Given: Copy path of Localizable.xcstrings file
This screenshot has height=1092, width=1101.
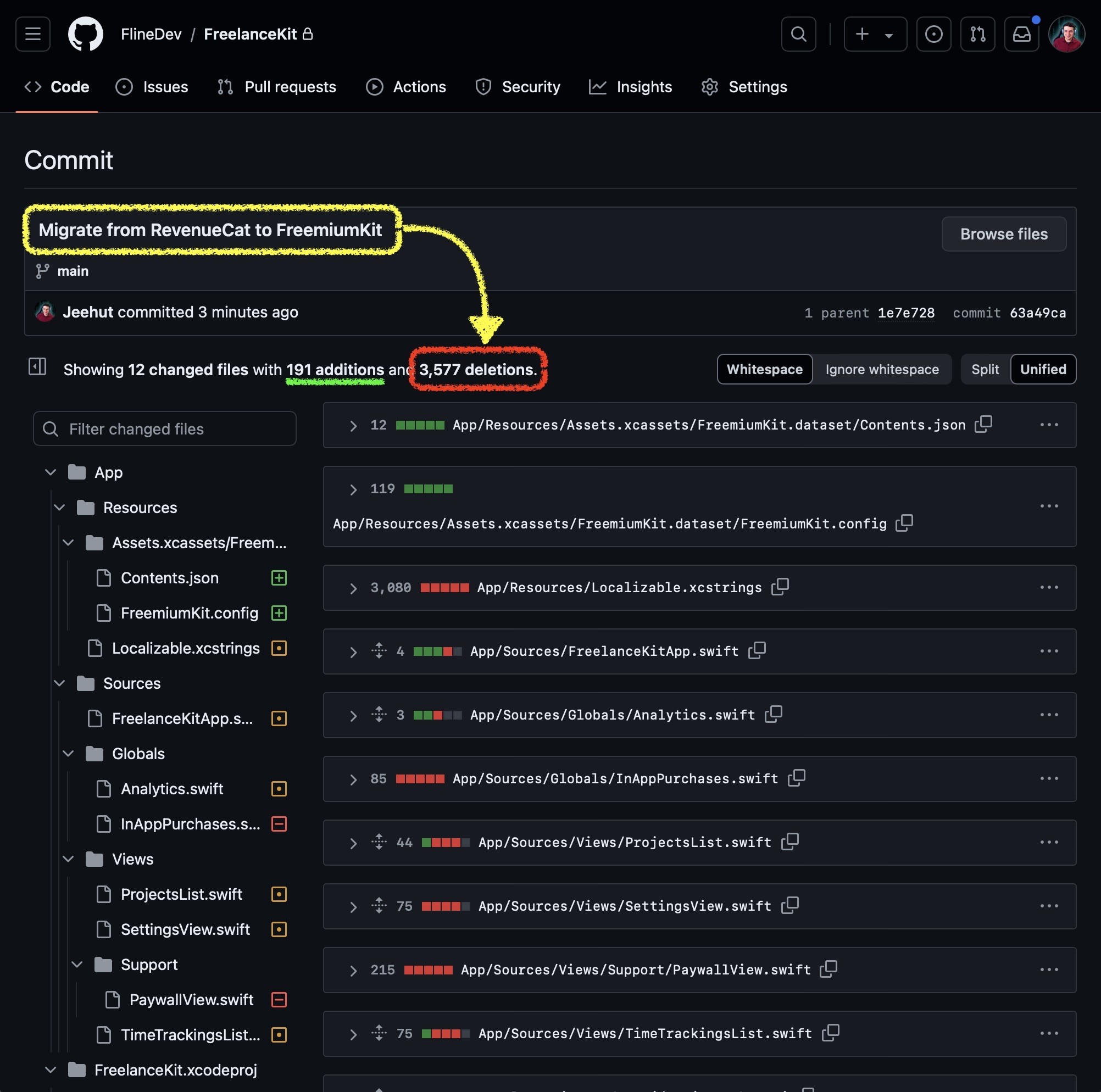Looking at the screenshot, I should pyautogui.click(x=780, y=587).
